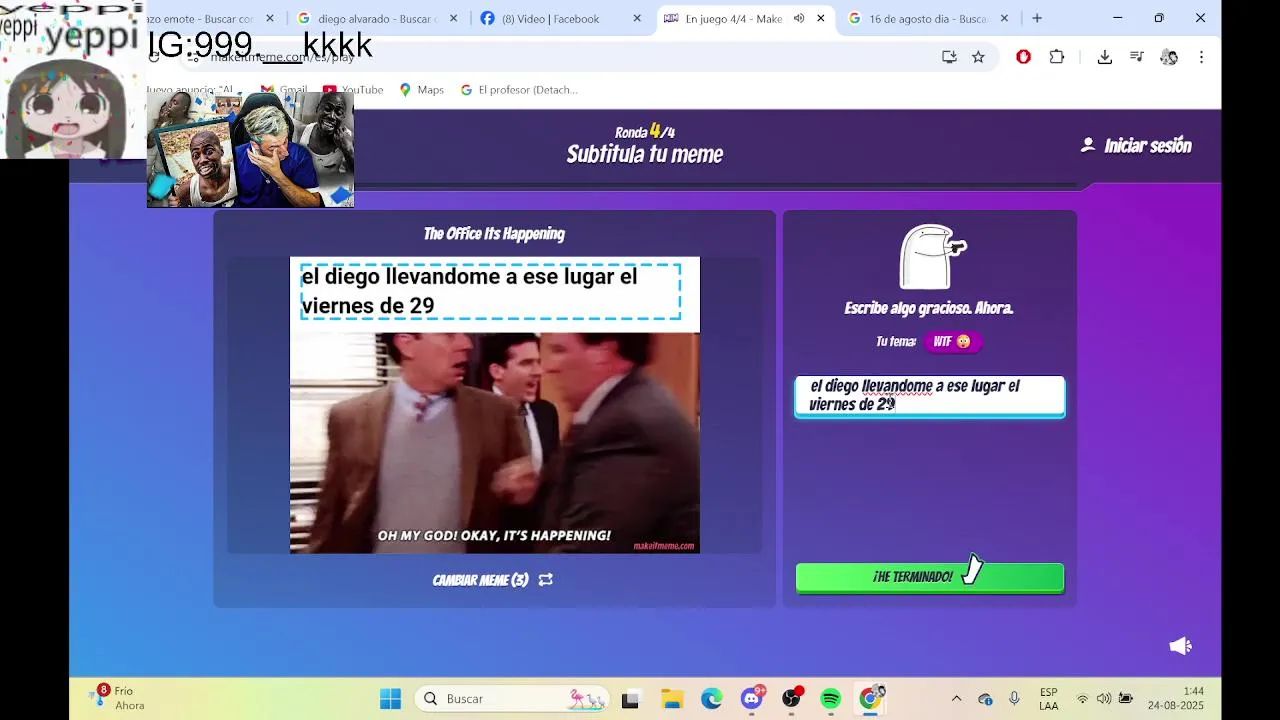1280x720 pixels.
Task: Click the battery tray icon
Action: pos(1126,699)
